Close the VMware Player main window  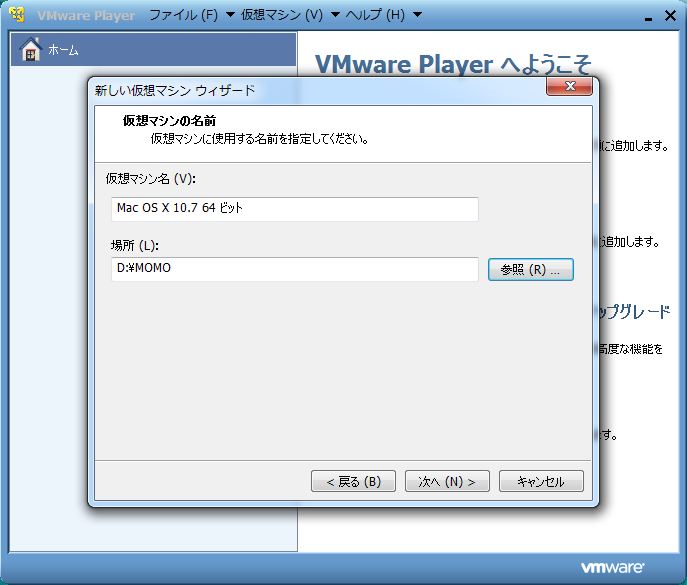(670, 16)
